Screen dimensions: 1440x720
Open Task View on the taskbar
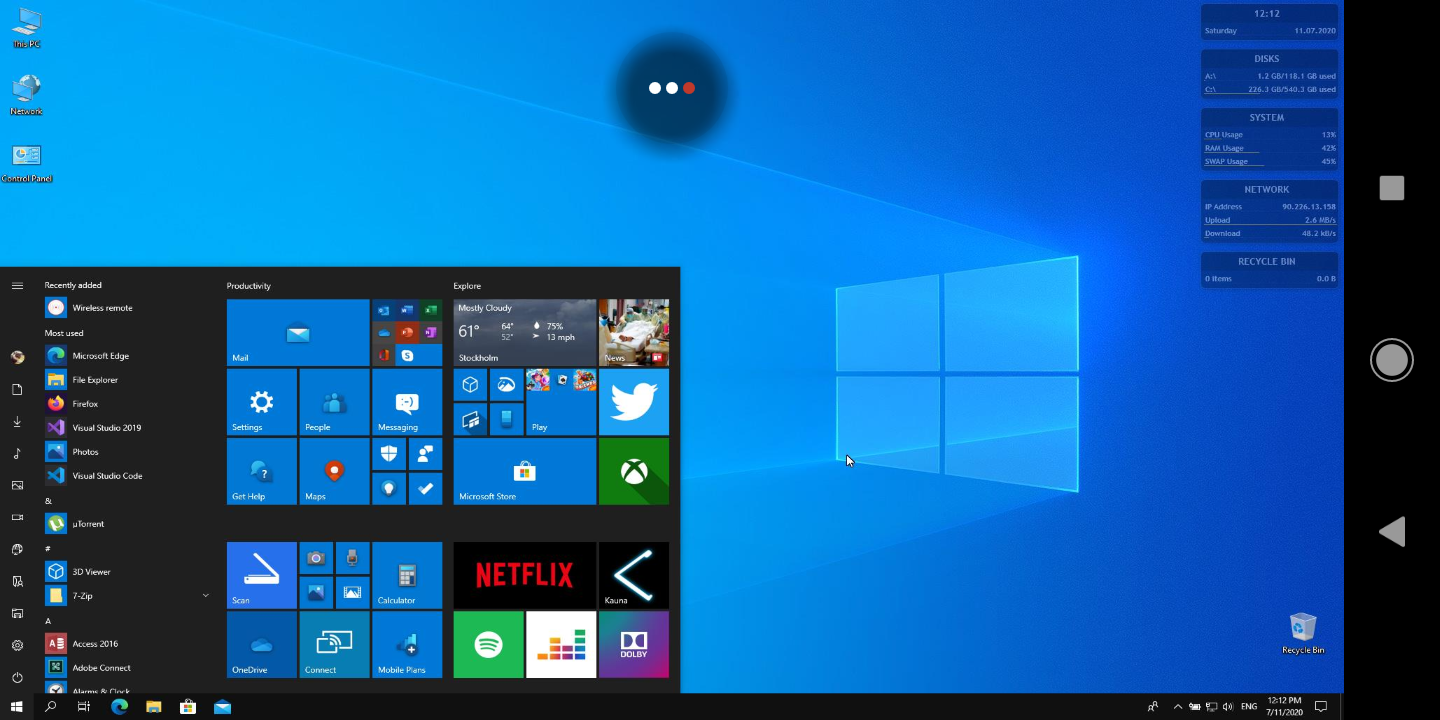pyautogui.click(x=84, y=707)
